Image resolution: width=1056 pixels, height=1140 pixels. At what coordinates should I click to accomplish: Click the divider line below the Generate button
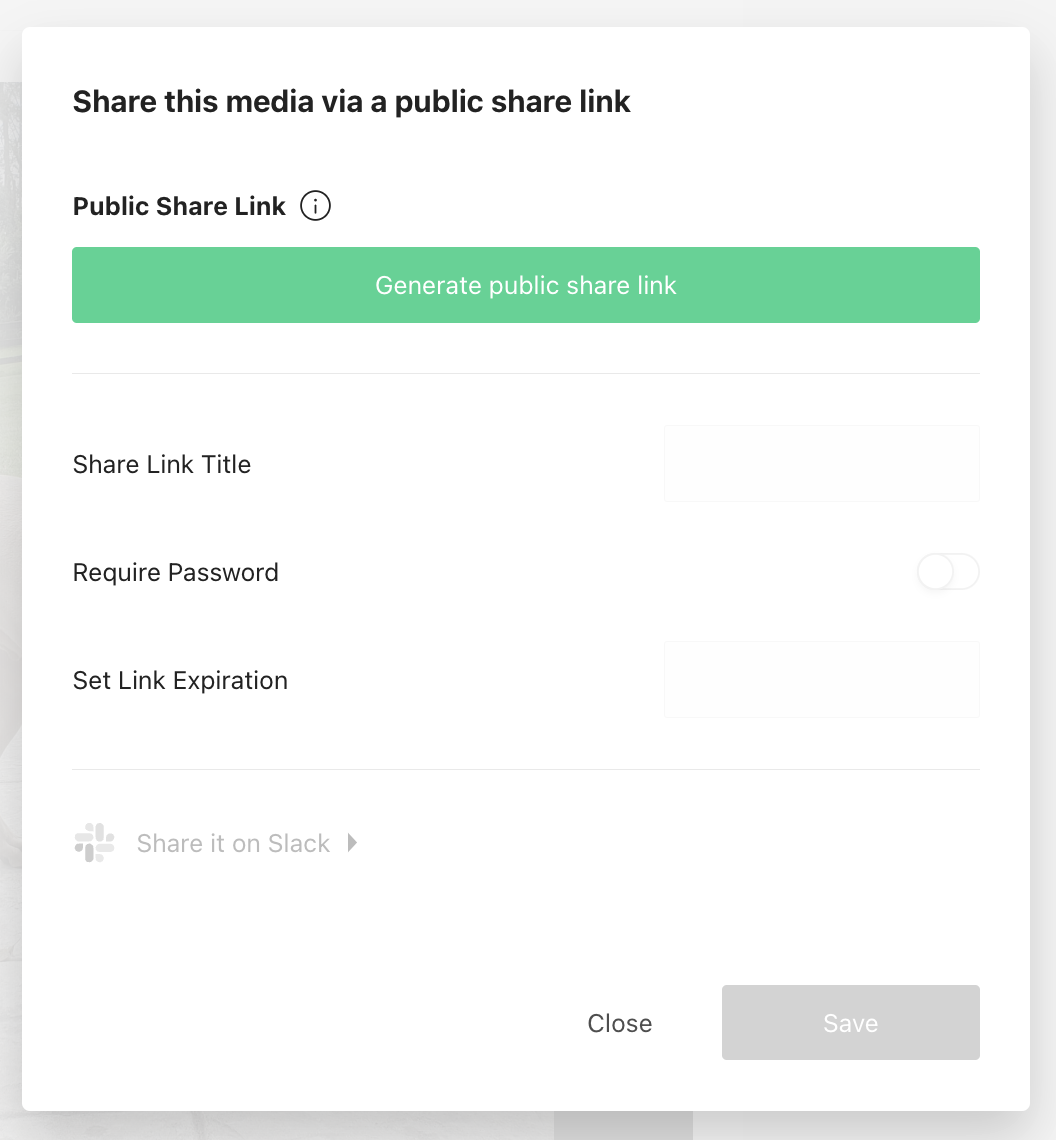pyautogui.click(x=526, y=374)
